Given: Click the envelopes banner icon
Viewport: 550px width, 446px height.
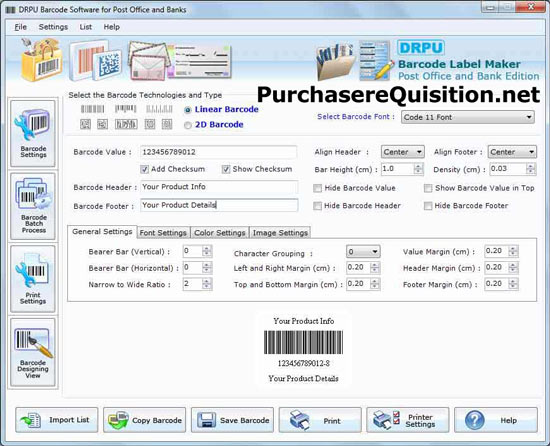Looking at the screenshot, I should point(149,60).
